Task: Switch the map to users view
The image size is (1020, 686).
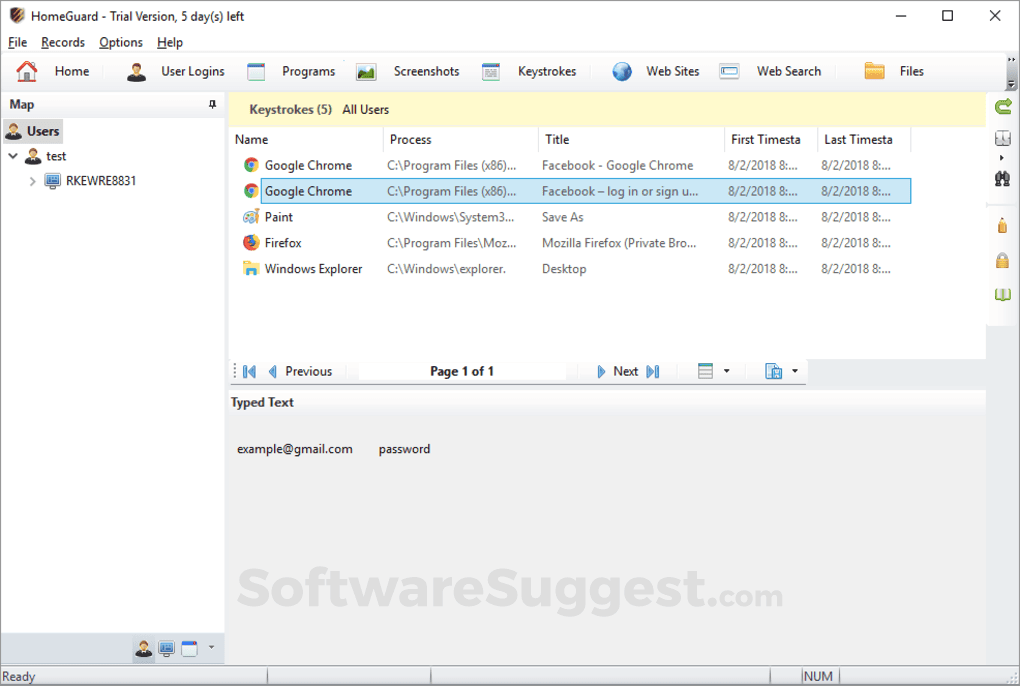Action: pos(143,648)
